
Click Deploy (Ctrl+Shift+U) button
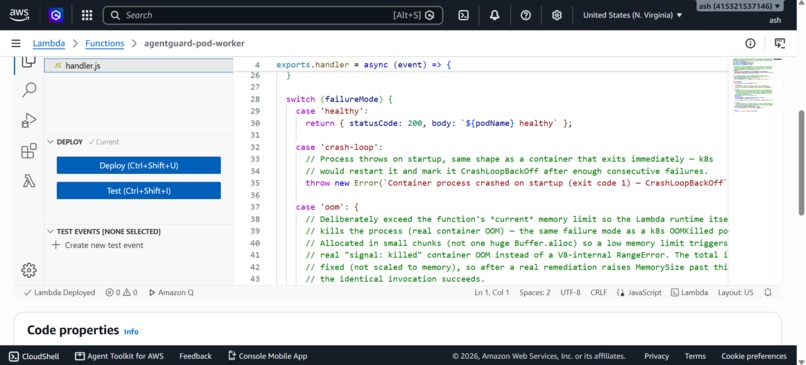139,166
